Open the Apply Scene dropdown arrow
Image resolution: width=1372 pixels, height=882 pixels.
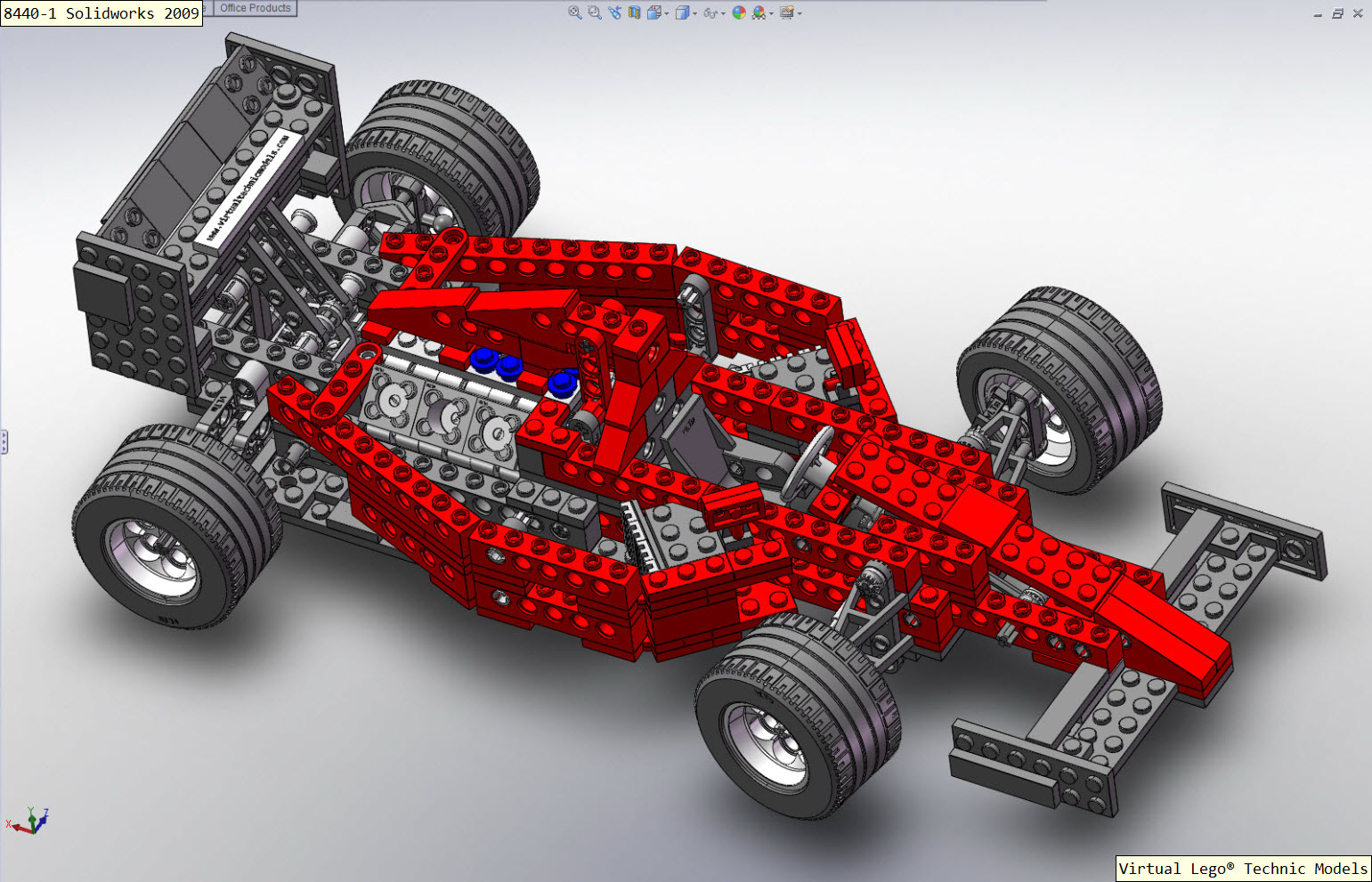(771, 13)
